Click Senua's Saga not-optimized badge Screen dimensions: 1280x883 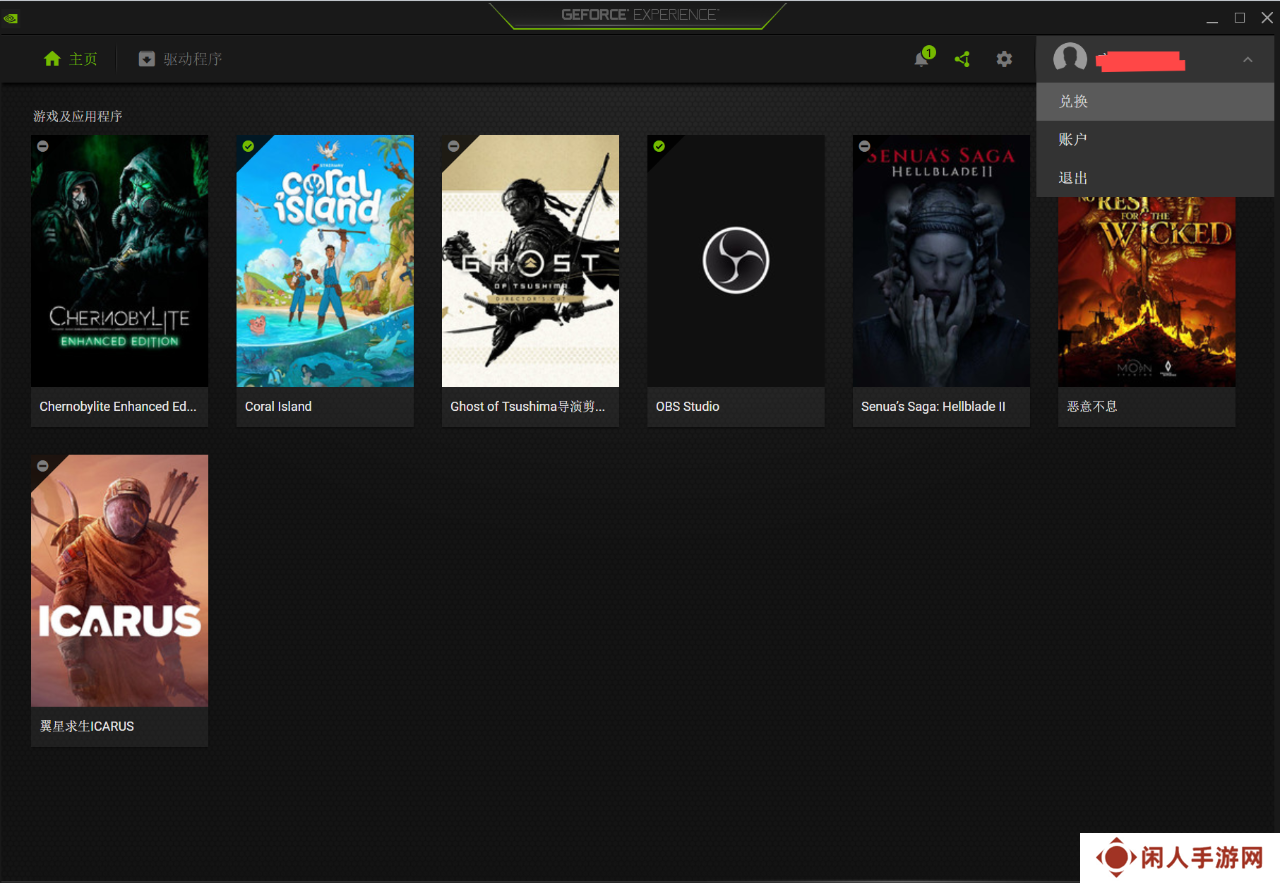(864, 146)
